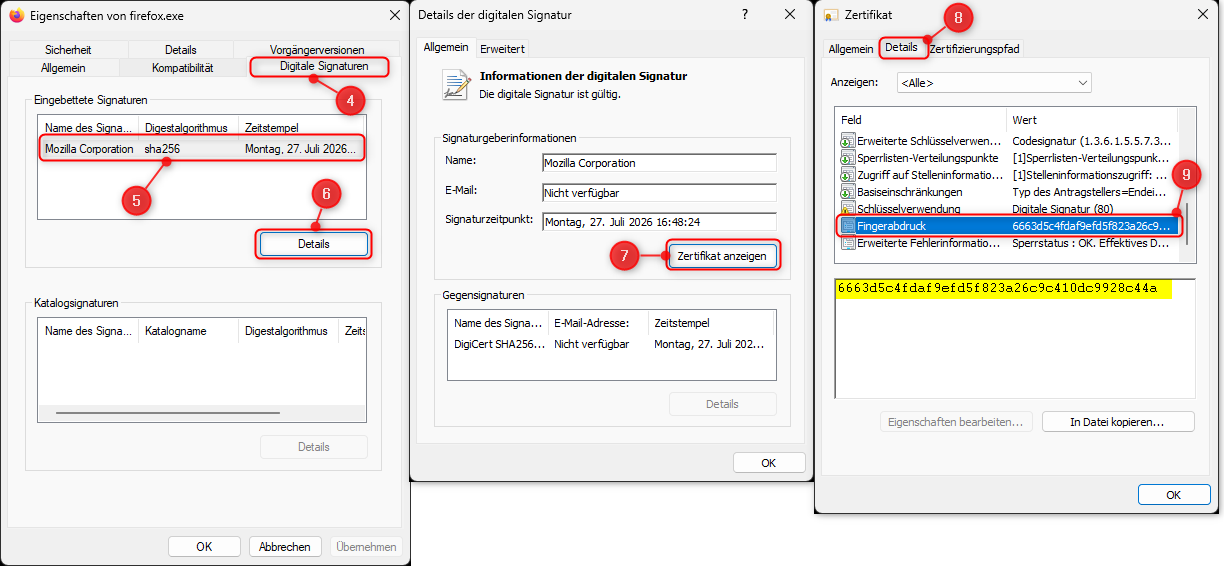Click the E-Mail field showing Nicht verfügbar
Image resolution: width=1224 pixels, height=566 pixels.
coord(659,192)
